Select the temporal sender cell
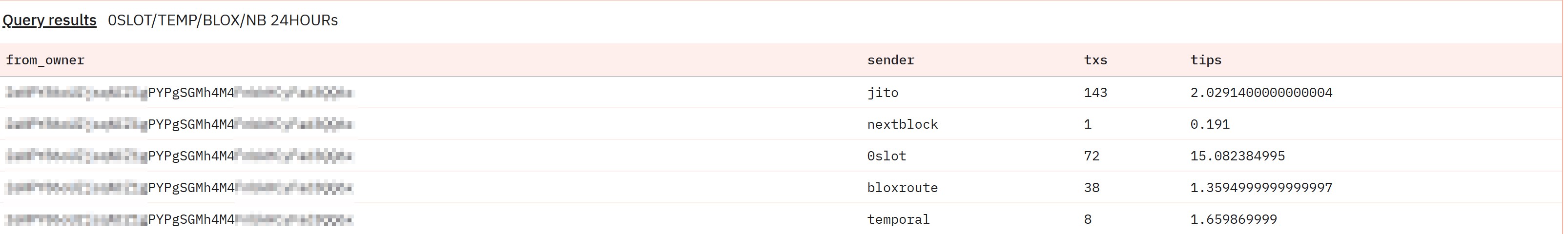Viewport: 1568px width, 234px height. point(898,219)
